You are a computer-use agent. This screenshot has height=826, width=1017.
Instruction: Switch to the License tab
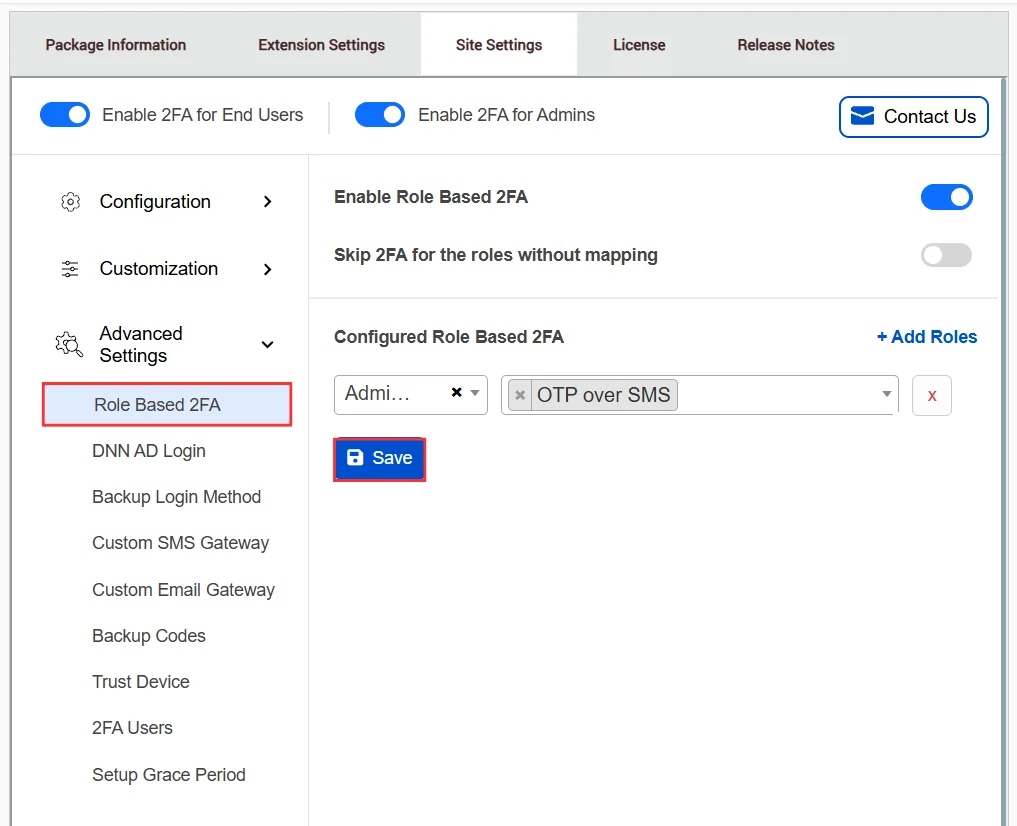639,44
